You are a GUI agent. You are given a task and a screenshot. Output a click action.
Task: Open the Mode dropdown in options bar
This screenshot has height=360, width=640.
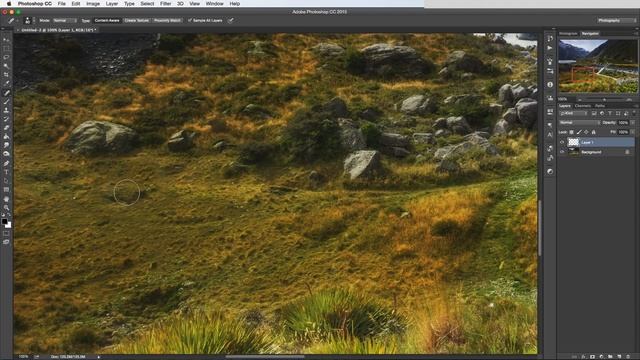pyautogui.click(x=64, y=20)
